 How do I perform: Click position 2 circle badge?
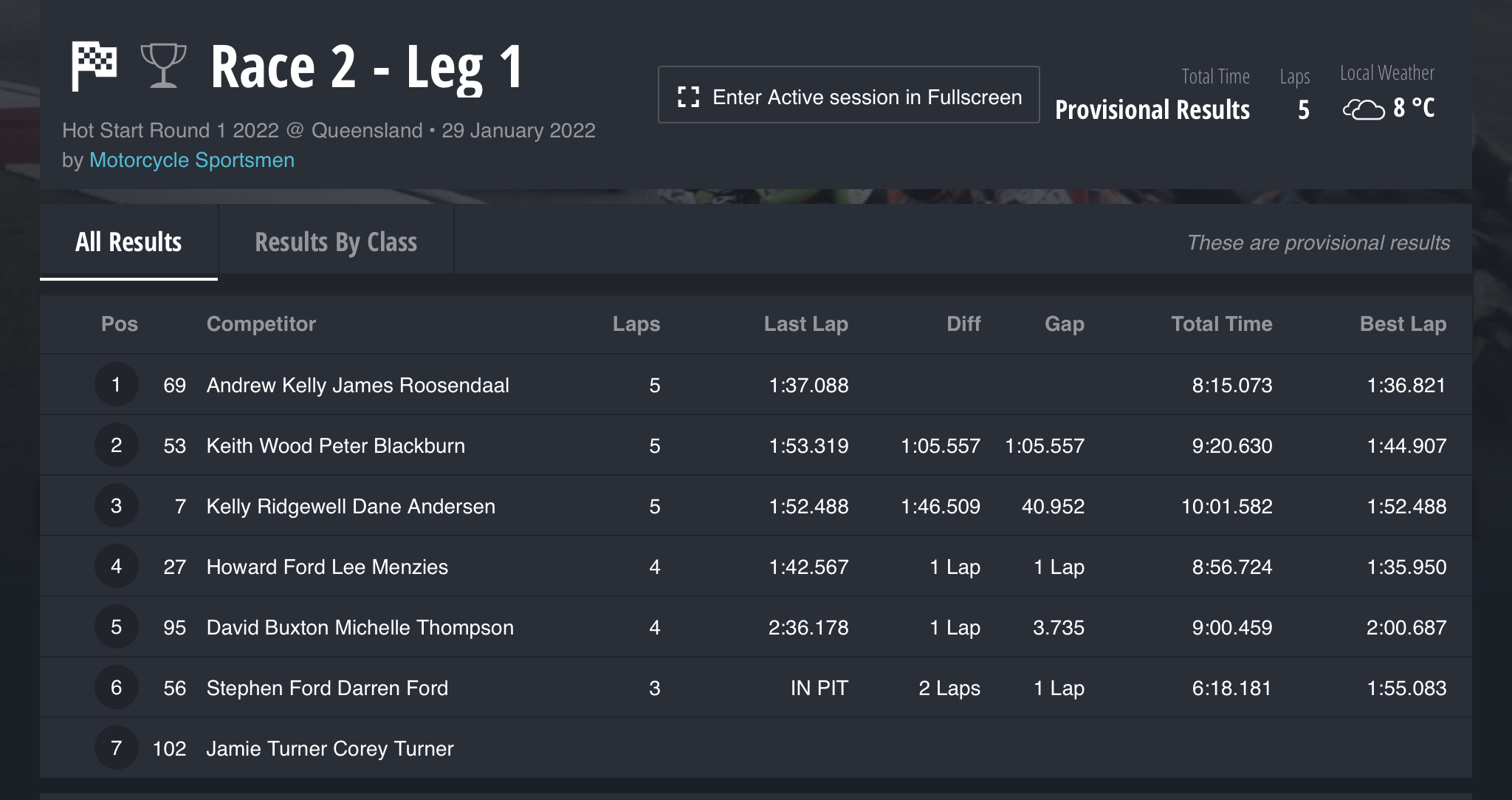click(116, 445)
